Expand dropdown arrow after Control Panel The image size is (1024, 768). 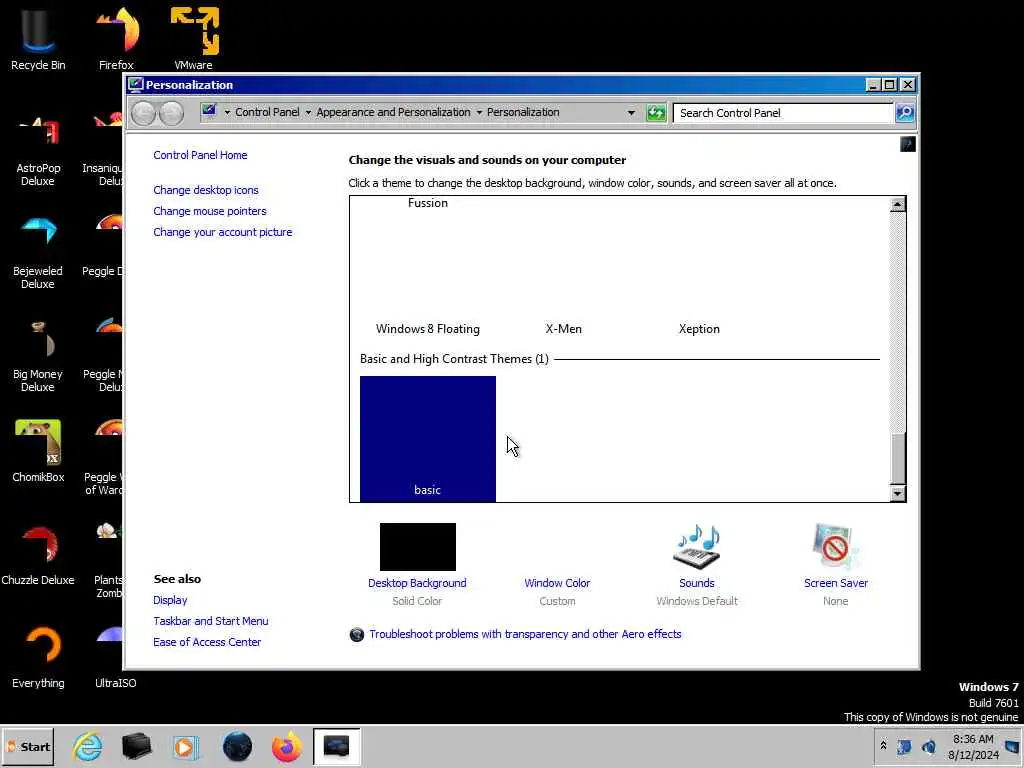click(x=308, y=112)
